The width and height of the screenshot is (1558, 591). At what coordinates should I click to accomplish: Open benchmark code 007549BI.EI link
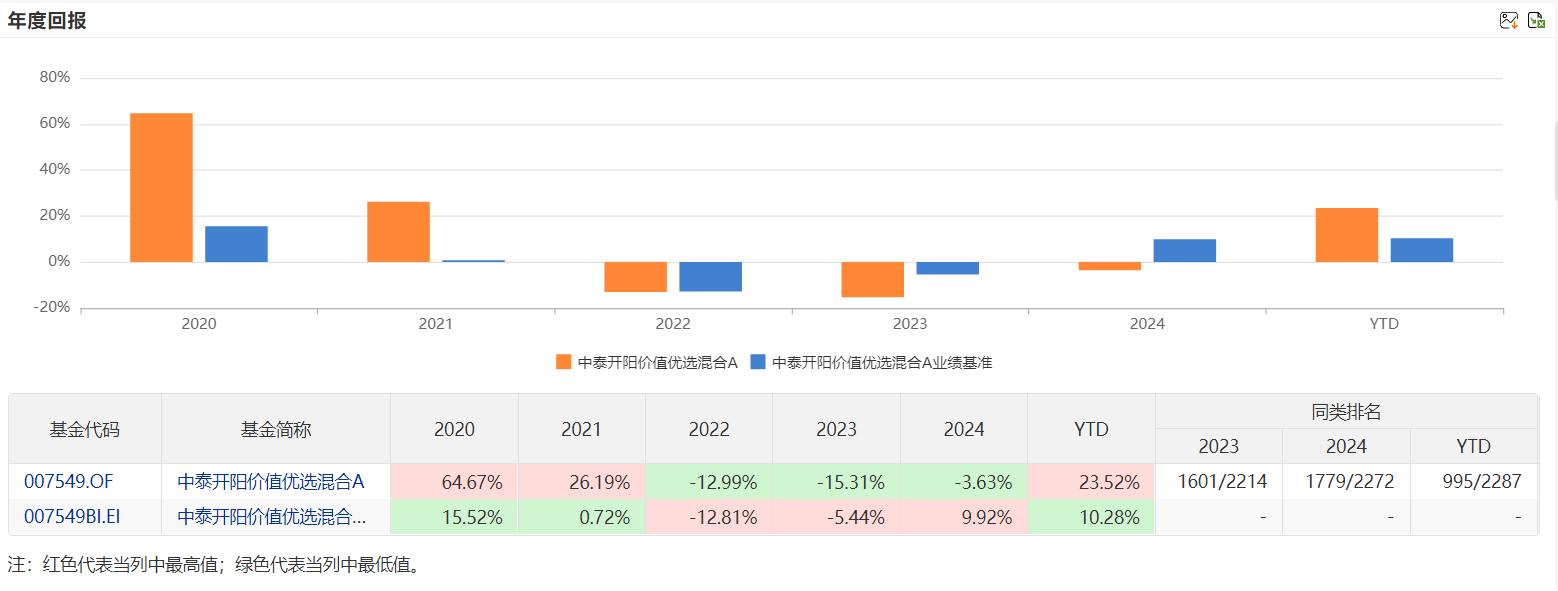click(x=72, y=517)
